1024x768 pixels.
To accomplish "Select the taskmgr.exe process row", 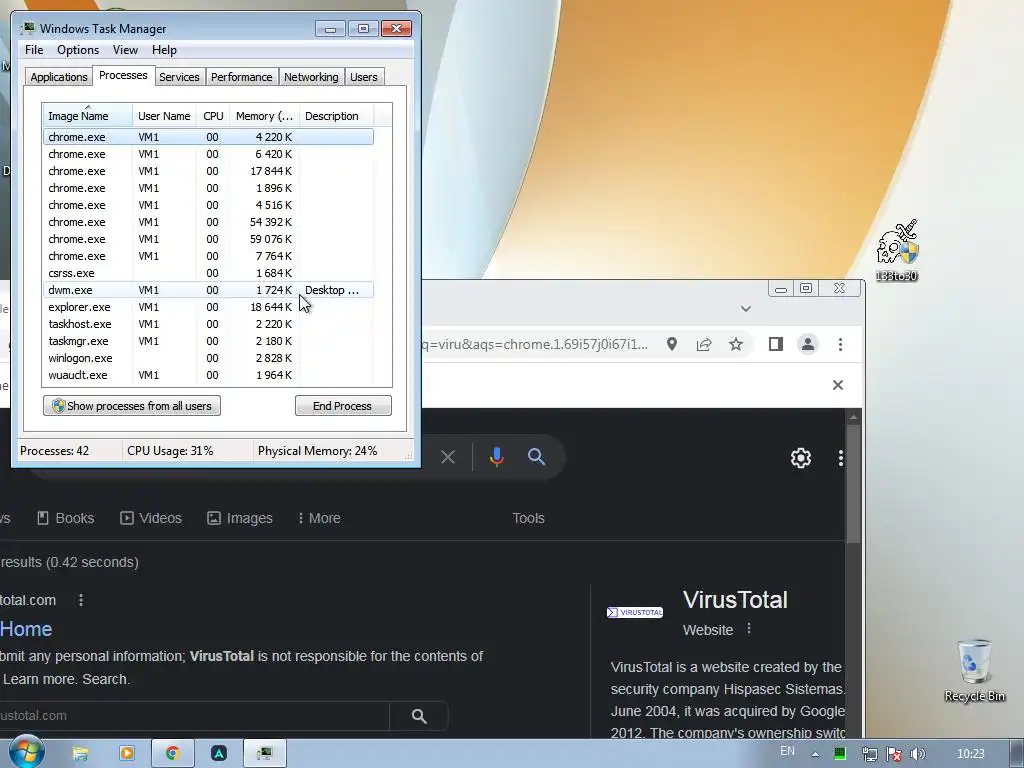I will (208, 341).
